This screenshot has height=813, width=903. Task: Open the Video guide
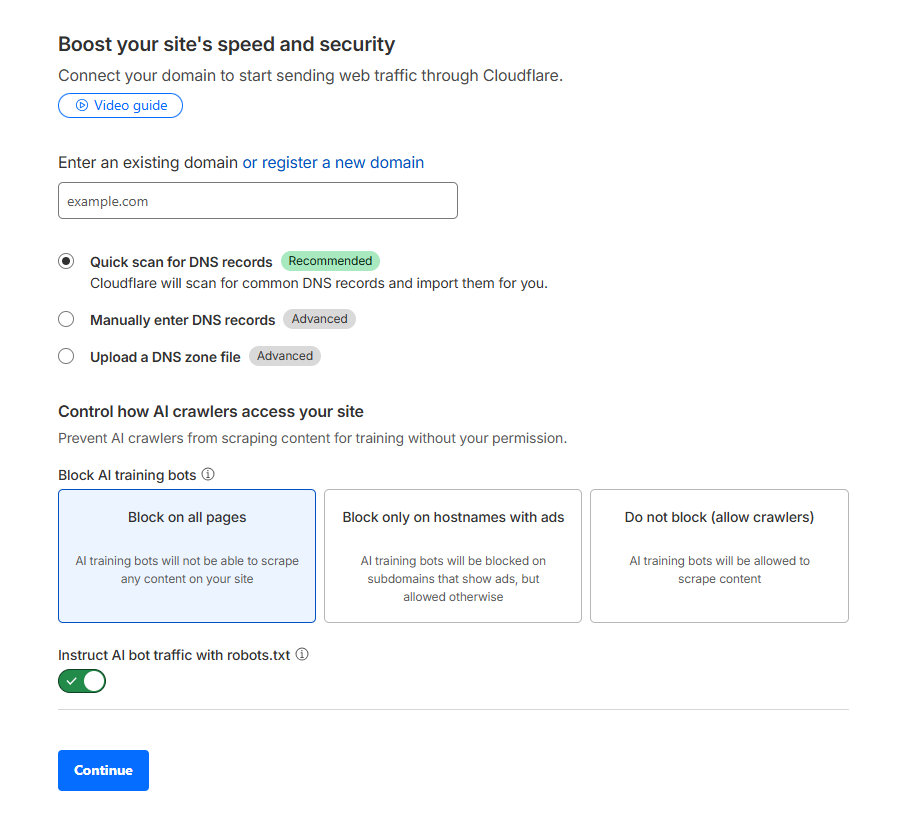tap(120, 105)
